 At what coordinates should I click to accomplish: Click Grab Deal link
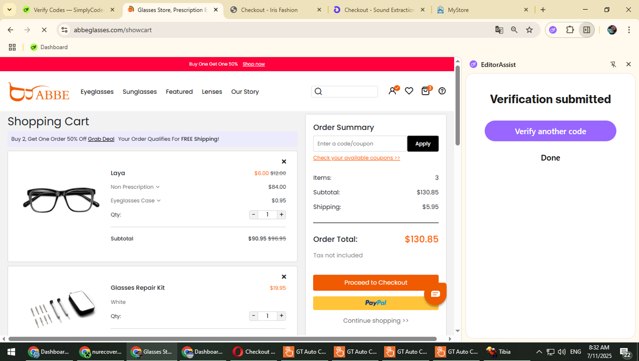pyautogui.click(x=101, y=139)
